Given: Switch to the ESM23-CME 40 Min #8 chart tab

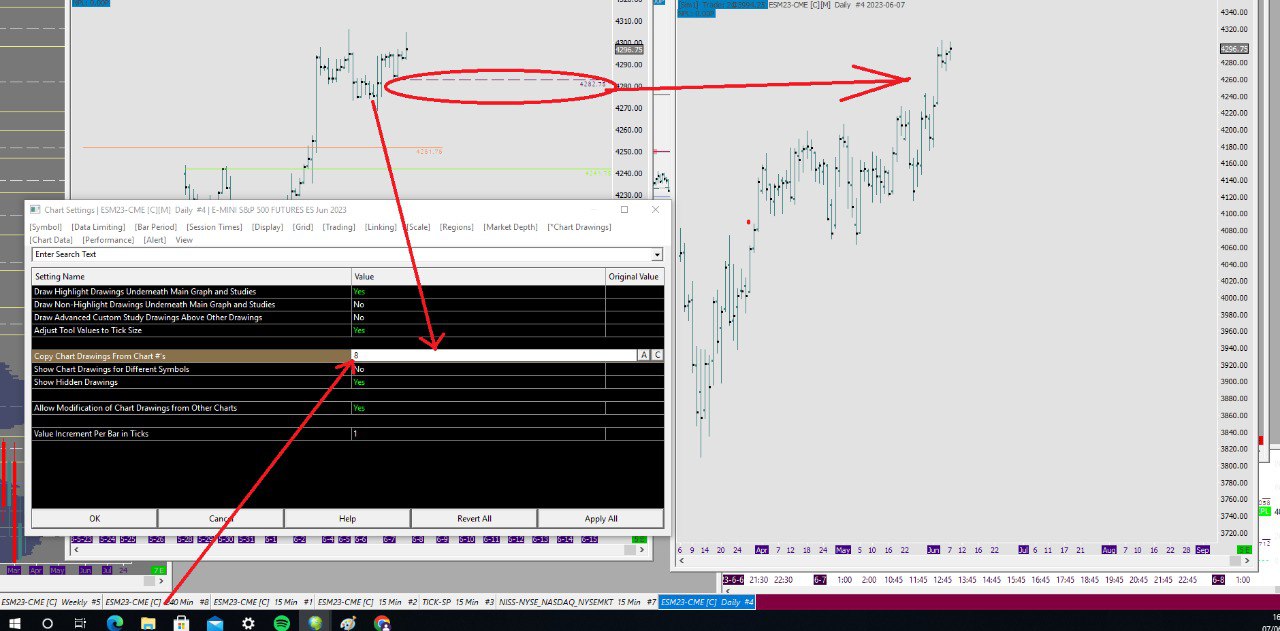Looking at the screenshot, I should (157, 602).
